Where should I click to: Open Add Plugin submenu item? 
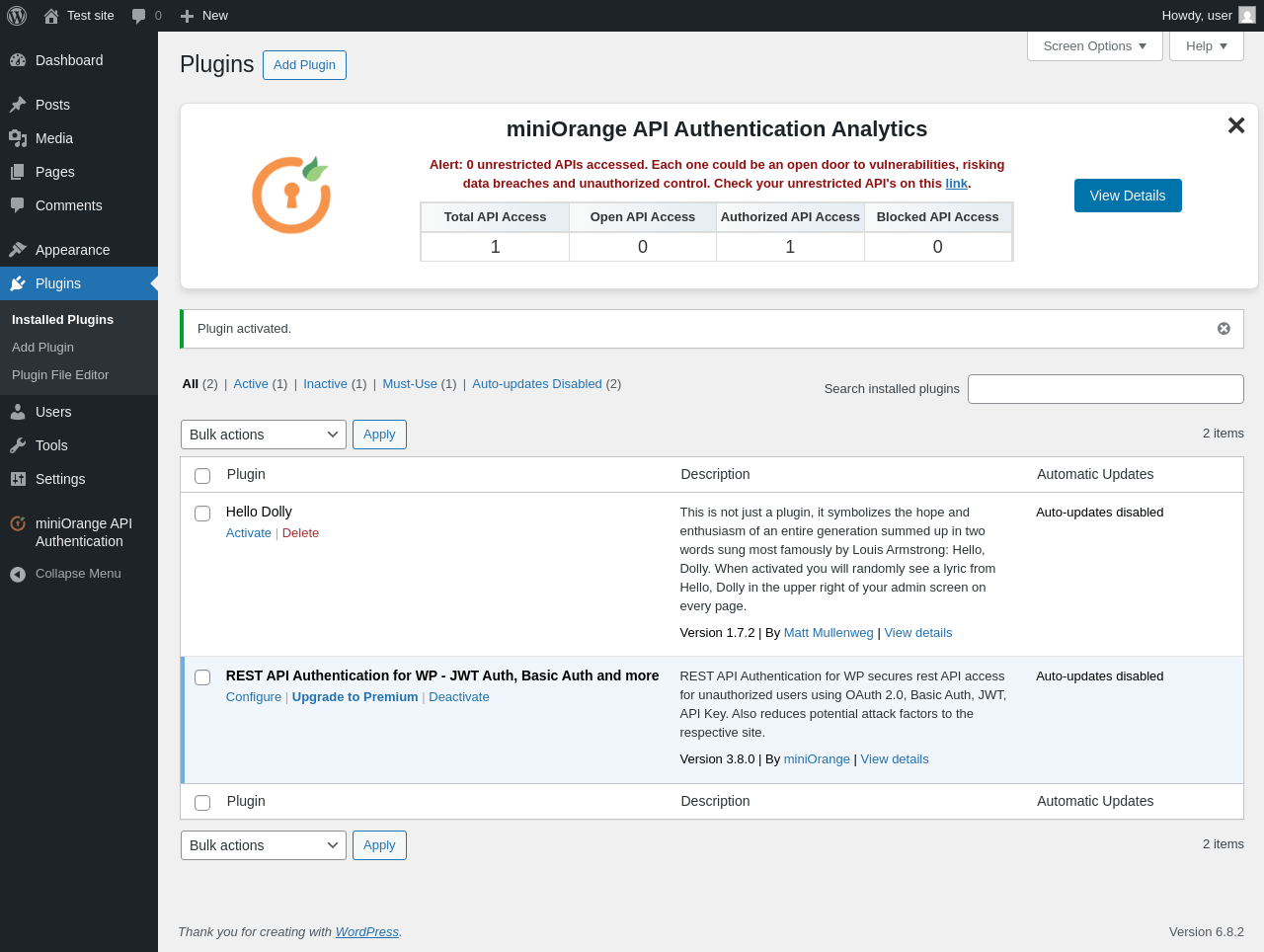(x=42, y=348)
